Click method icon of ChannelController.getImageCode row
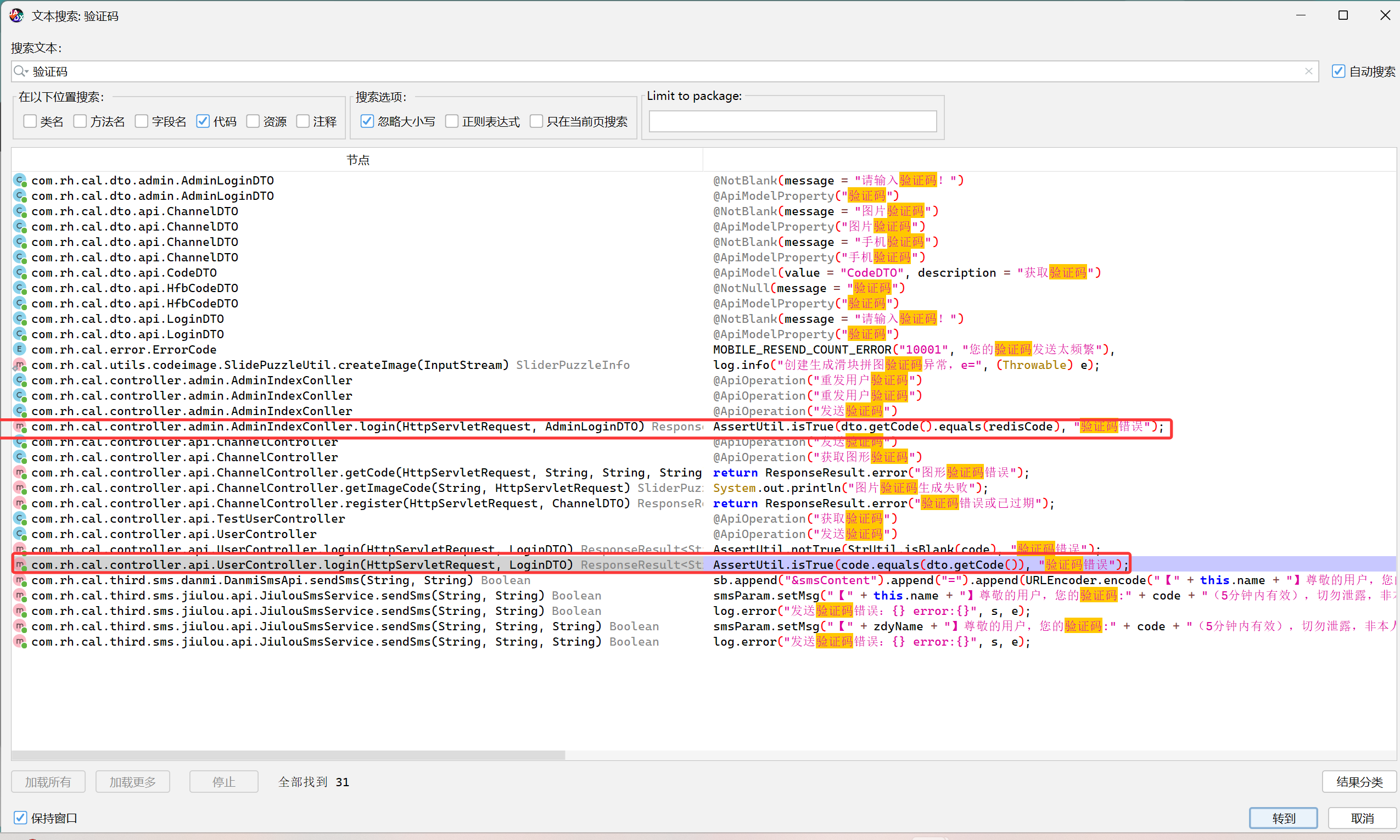The image size is (1400, 840). [20, 488]
